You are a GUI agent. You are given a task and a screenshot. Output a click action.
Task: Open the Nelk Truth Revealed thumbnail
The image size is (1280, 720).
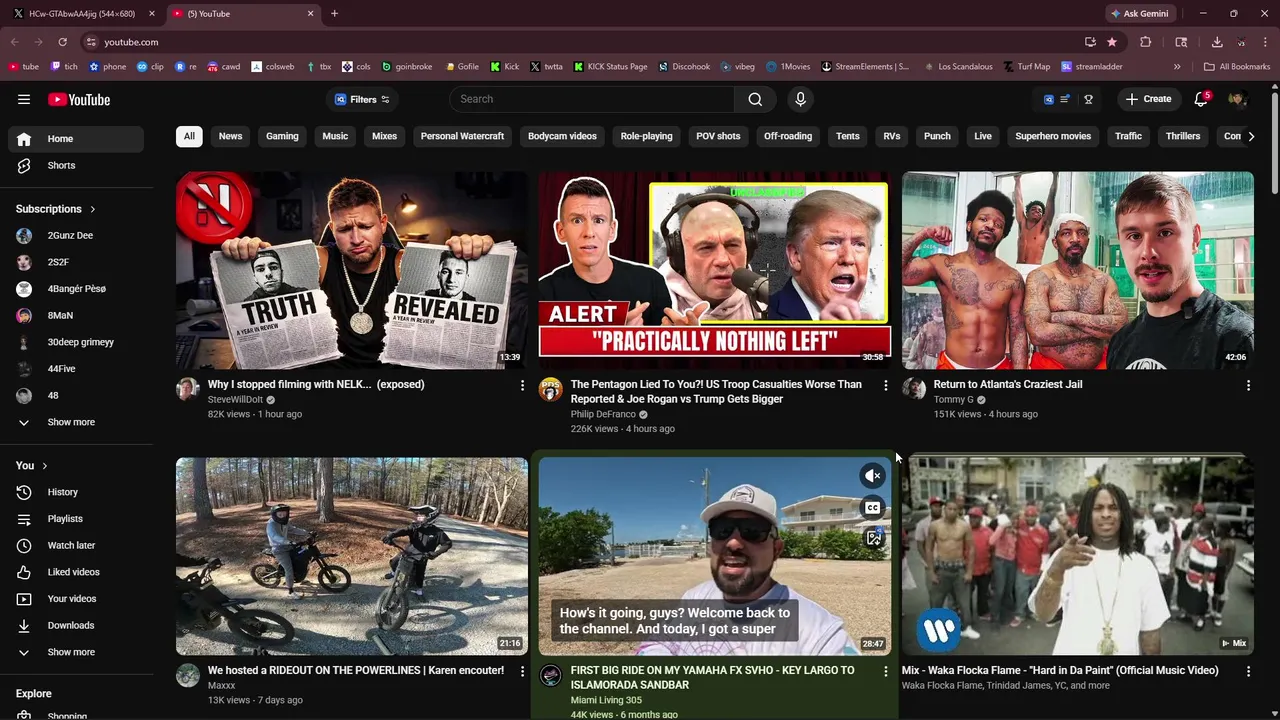pyautogui.click(x=352, y=270)
